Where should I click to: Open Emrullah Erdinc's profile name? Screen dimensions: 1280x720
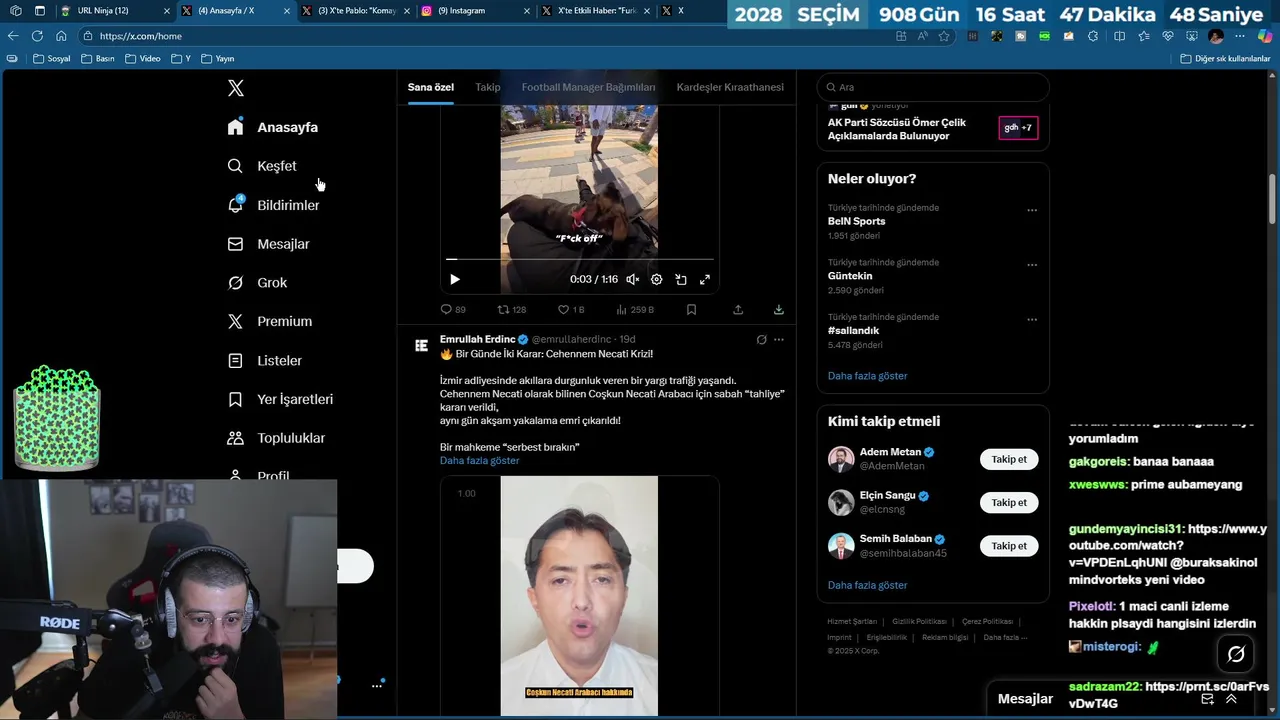477,339
